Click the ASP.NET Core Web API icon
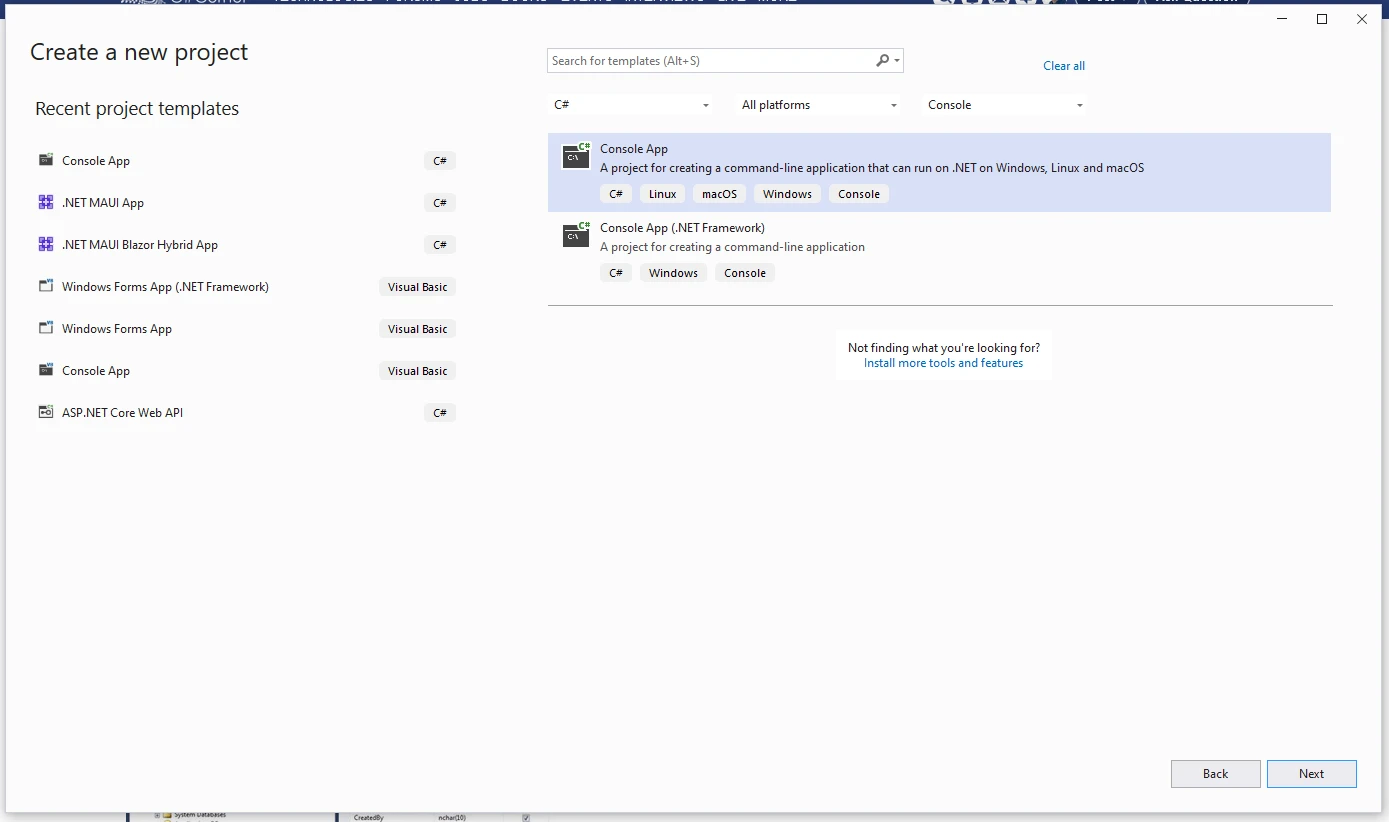This screenshot has width=1389, height=822. [46, 412]
